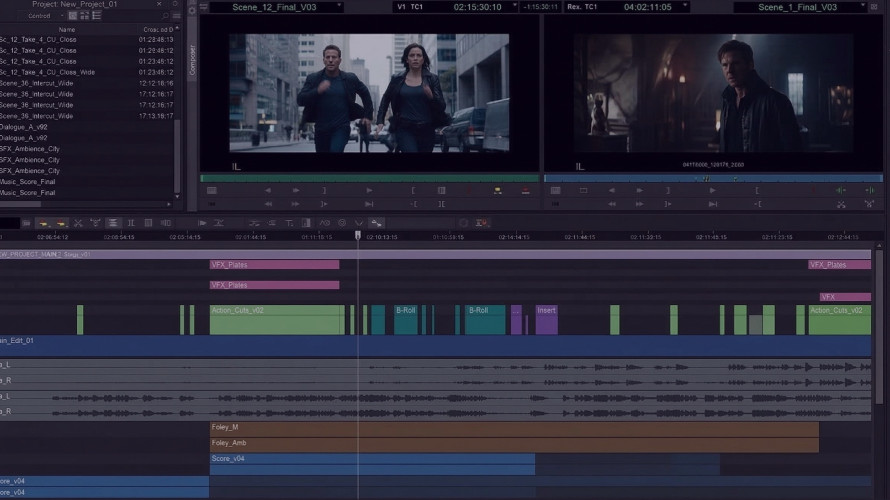Rewind the source monitor

(268, 204)
